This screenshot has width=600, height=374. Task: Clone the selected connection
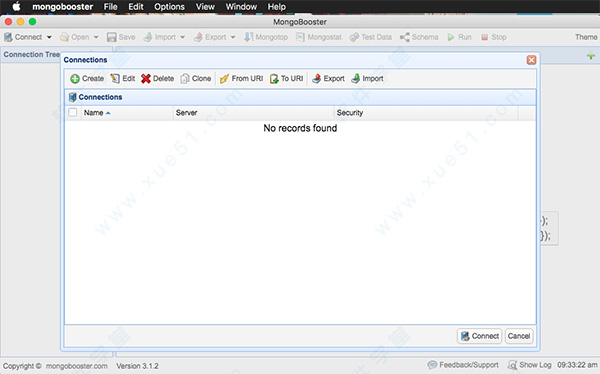tap(196, 78)
